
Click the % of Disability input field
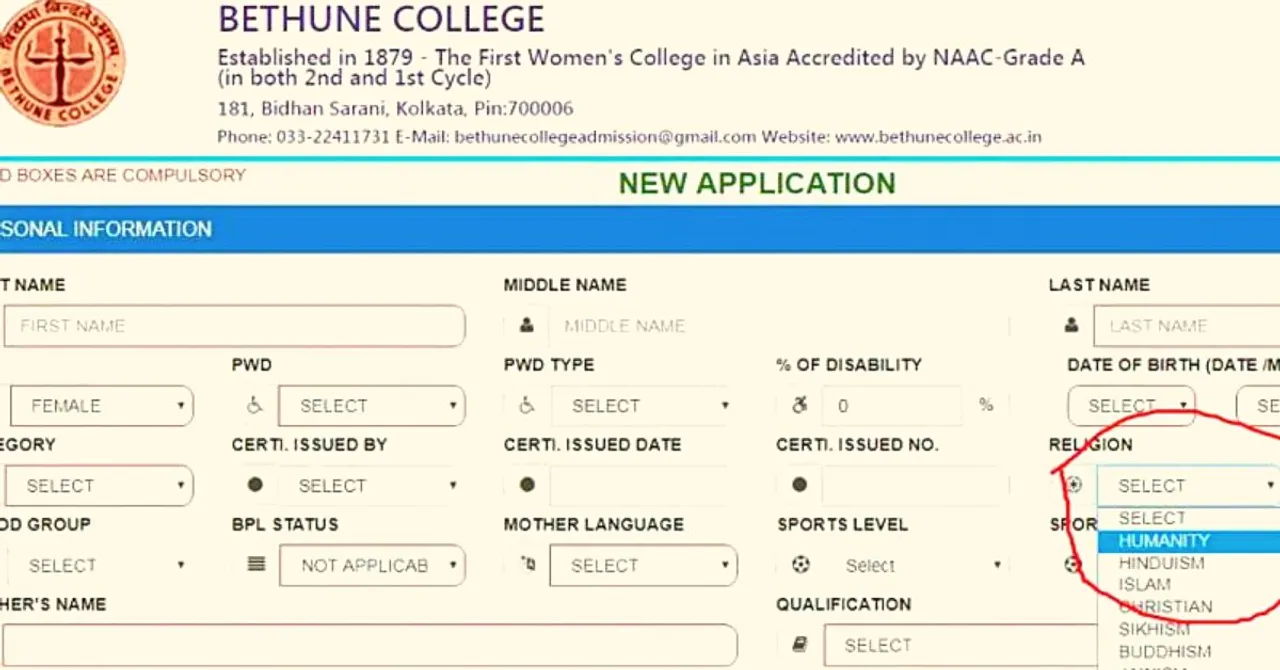(892, 405)
